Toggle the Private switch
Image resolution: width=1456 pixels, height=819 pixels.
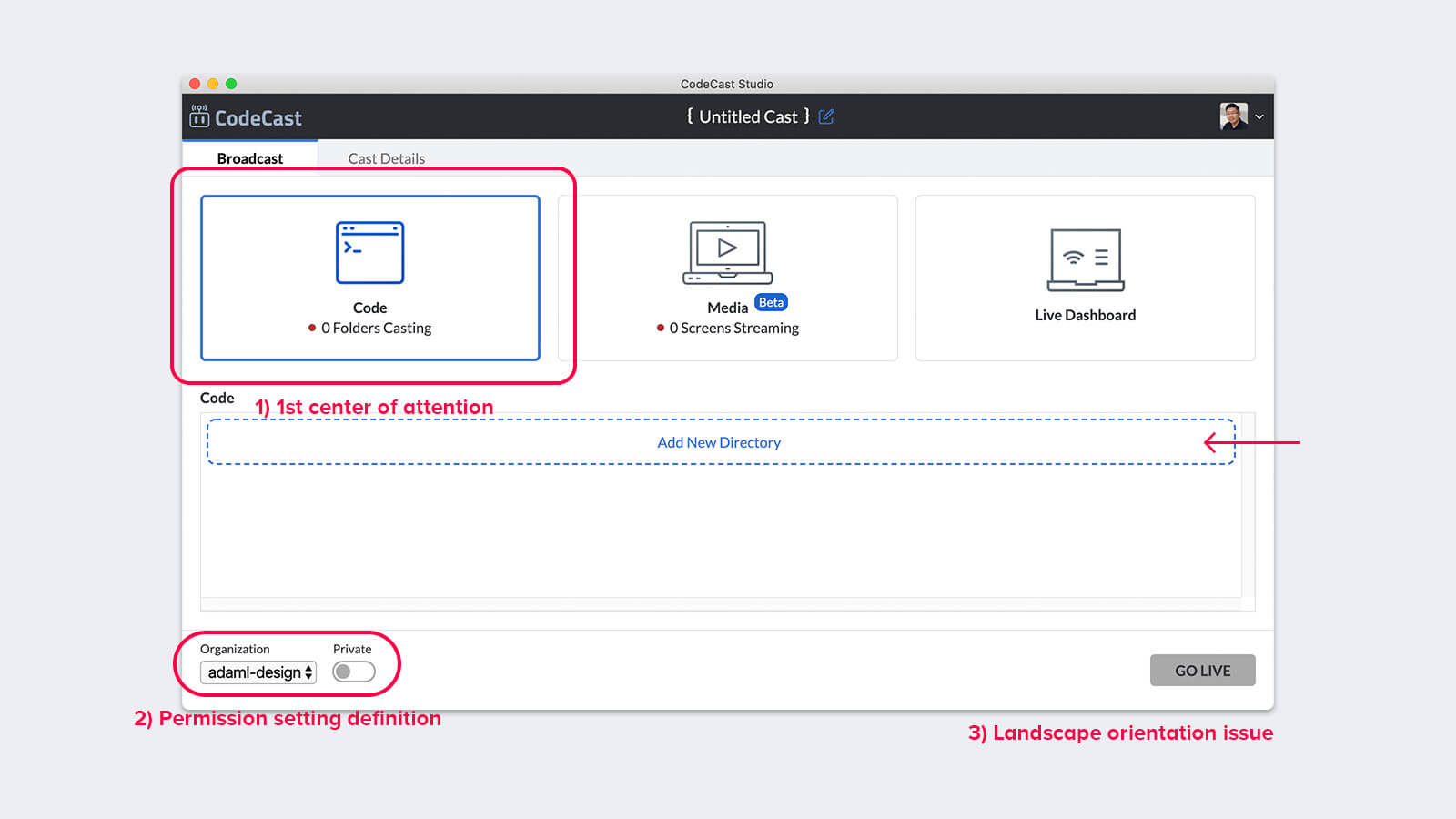coord(353,672)
